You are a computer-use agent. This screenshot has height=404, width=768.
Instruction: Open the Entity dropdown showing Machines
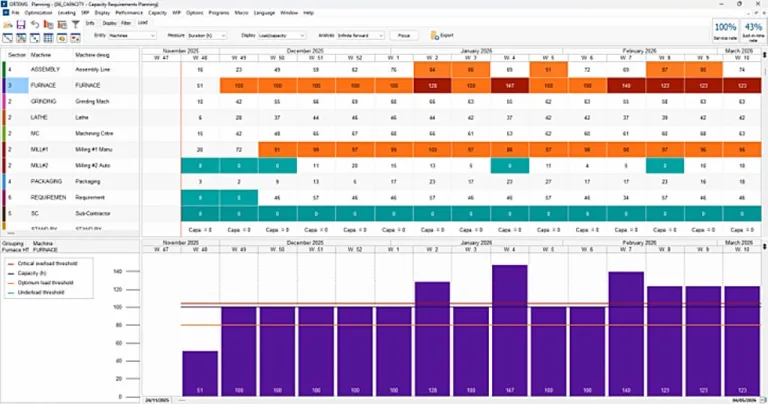[132, 35]
